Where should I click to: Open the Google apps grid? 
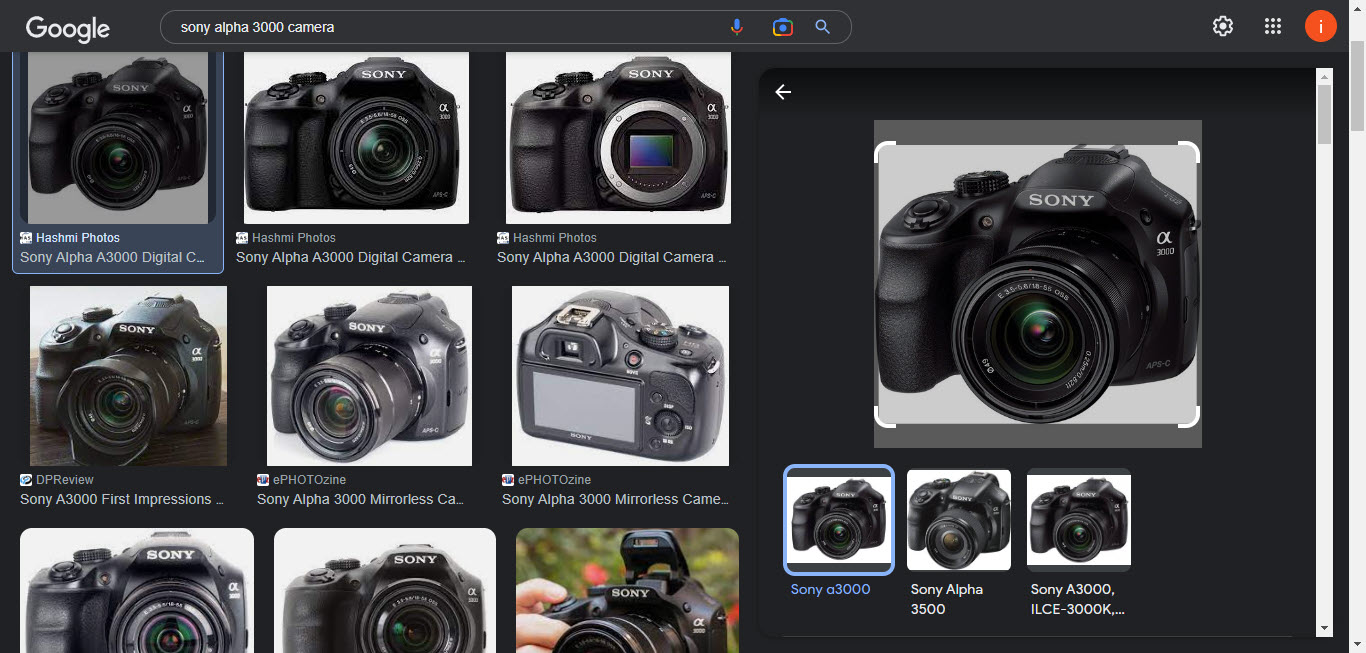1273,27
